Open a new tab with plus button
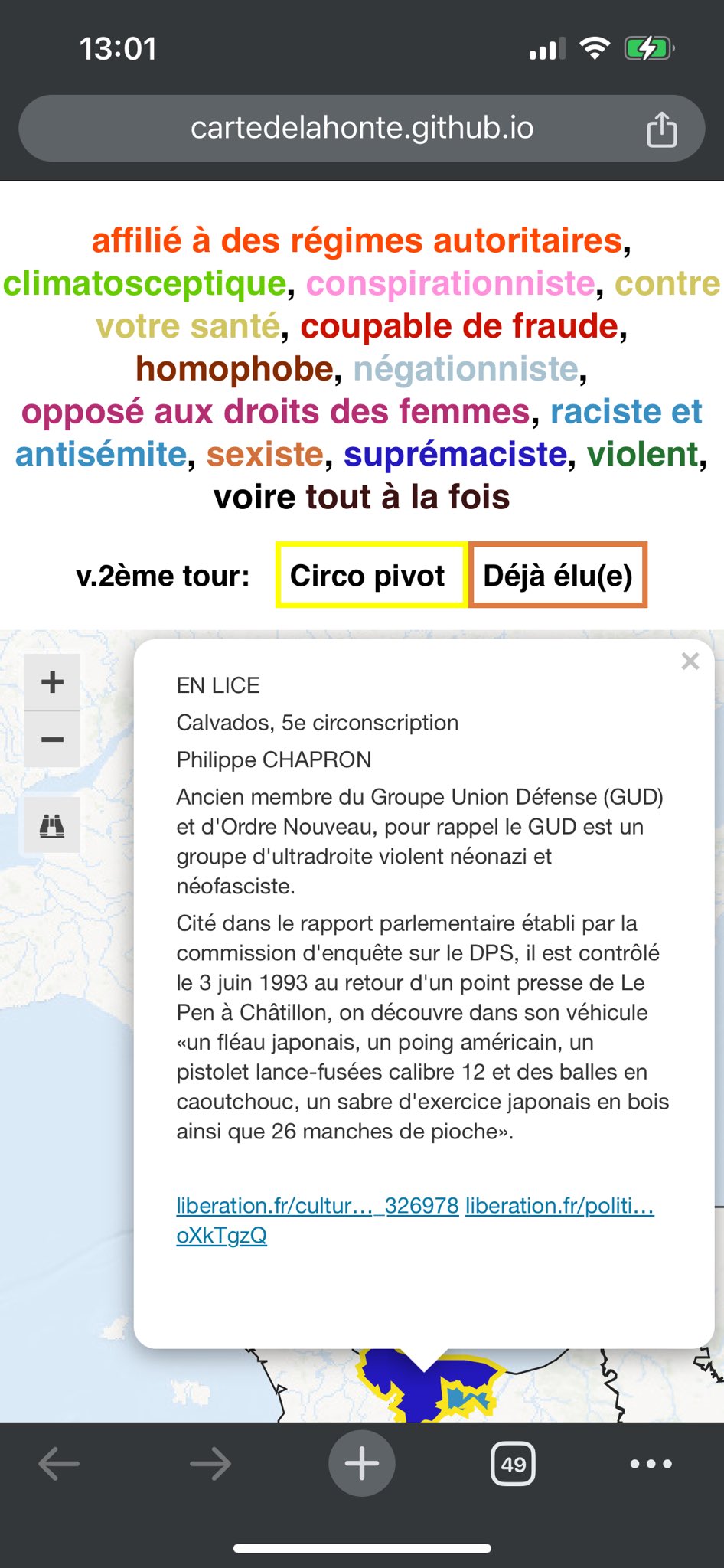 [x=362, y=1463]
